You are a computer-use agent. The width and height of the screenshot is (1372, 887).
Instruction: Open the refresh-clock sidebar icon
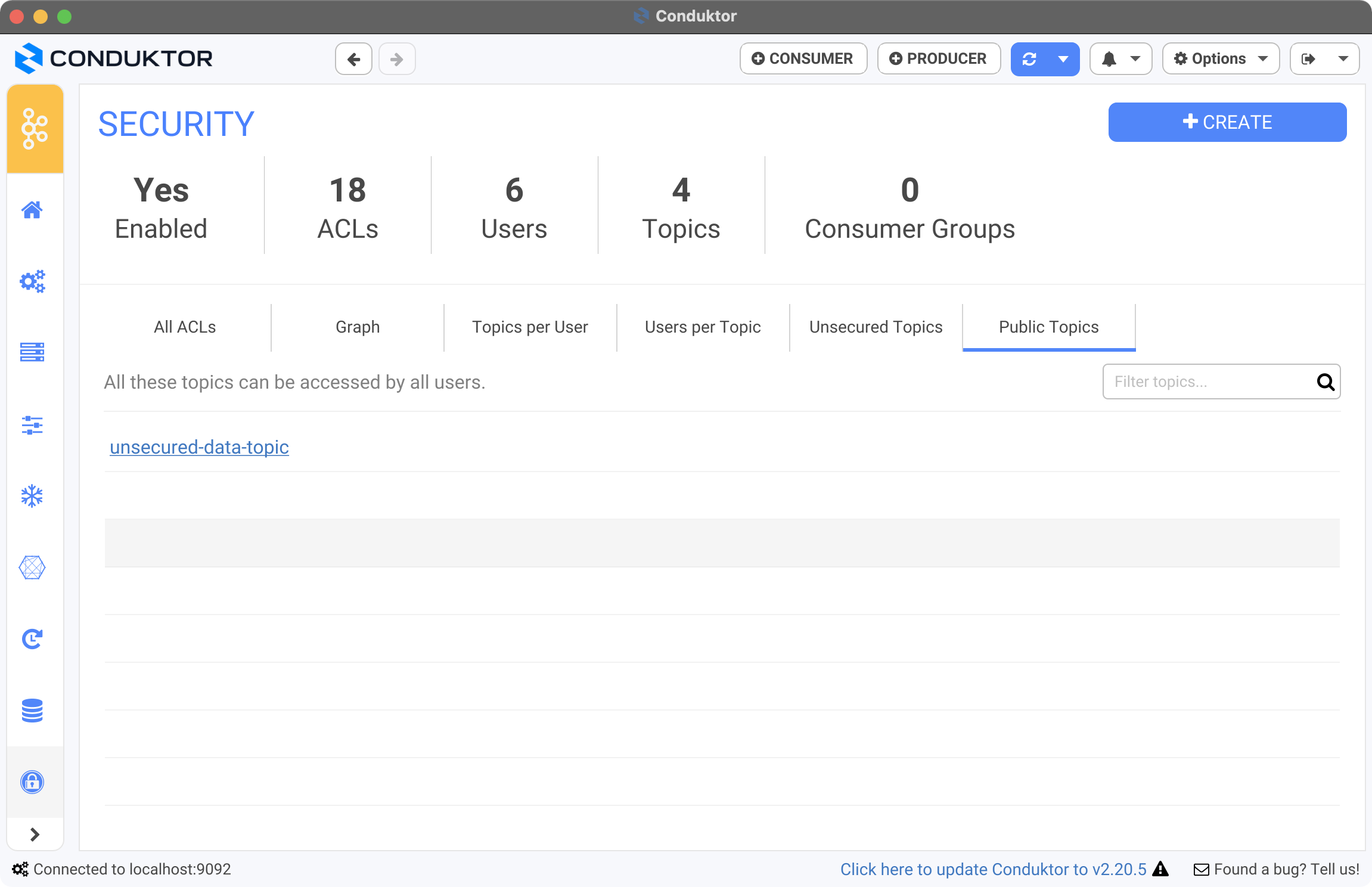click(x=32, y=639)
